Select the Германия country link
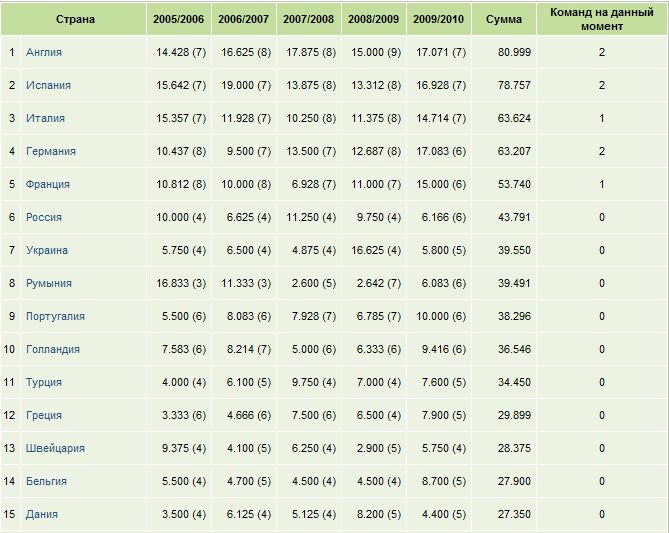Viewport: 669px width, 533px height. (51, 151)
